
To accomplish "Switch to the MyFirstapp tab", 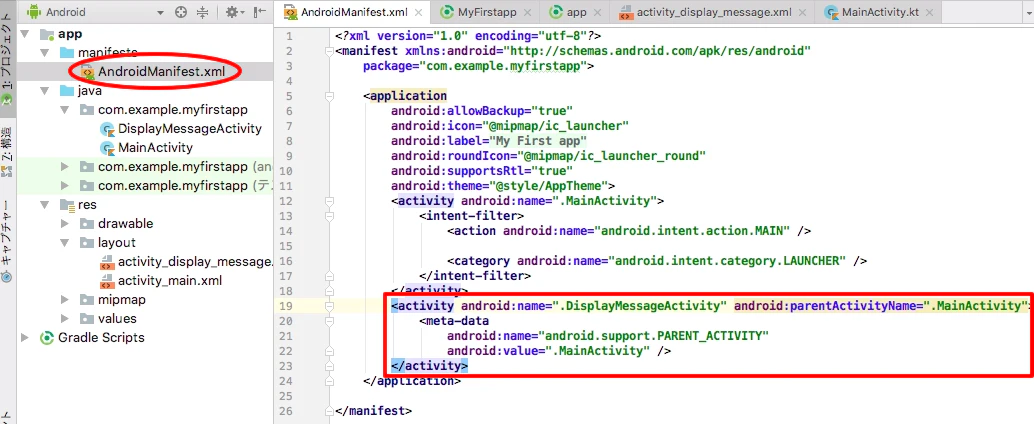I will 484,13.
